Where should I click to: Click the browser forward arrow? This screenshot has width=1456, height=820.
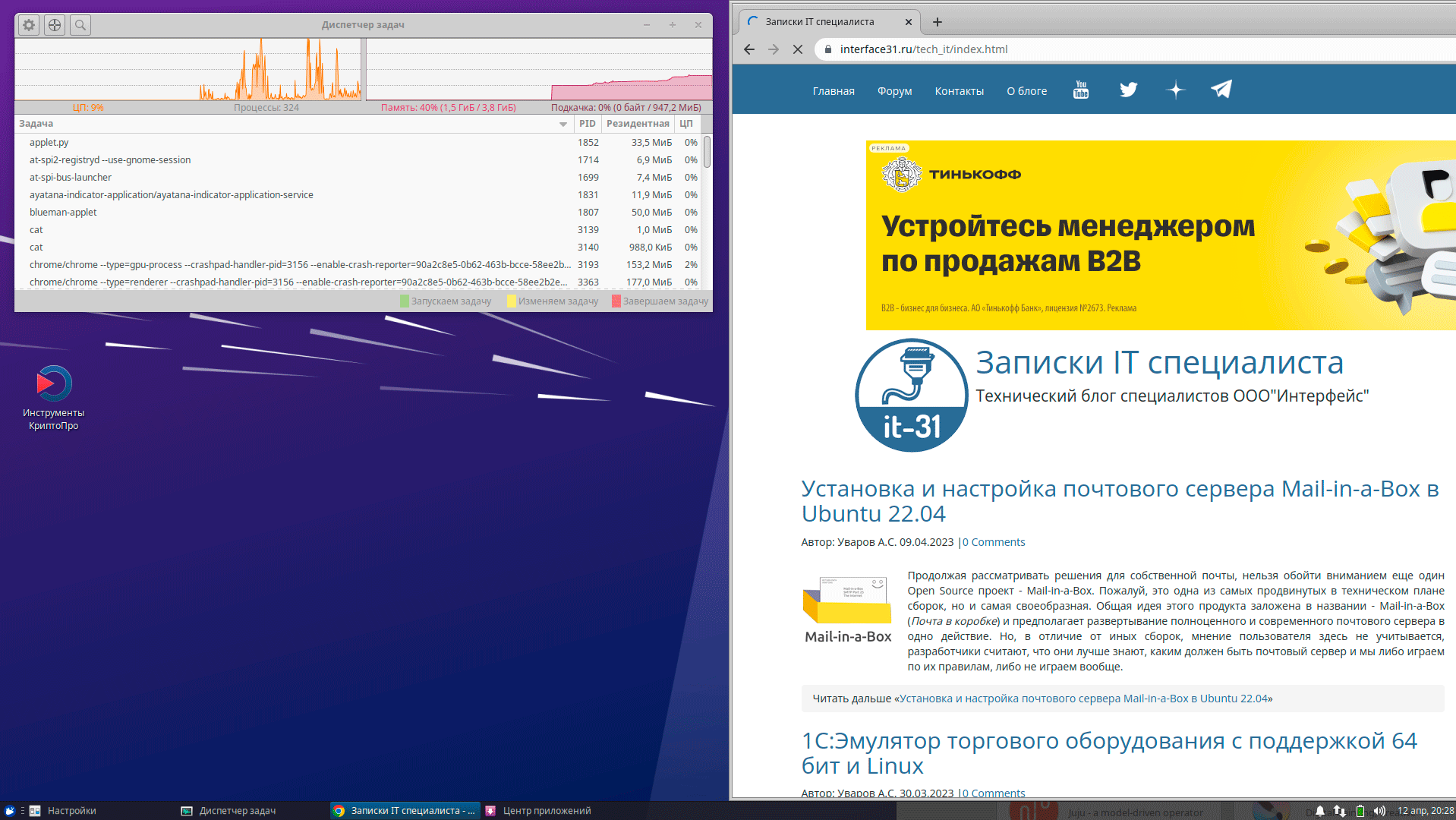[774, 49]
